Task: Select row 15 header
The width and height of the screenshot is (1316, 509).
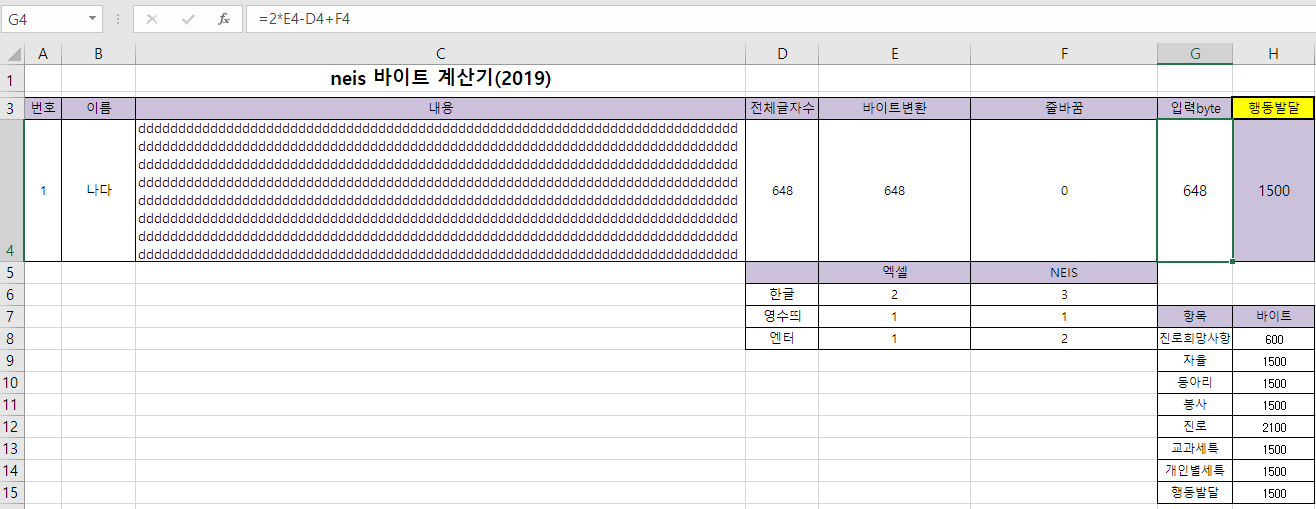Action: [12, 493]
